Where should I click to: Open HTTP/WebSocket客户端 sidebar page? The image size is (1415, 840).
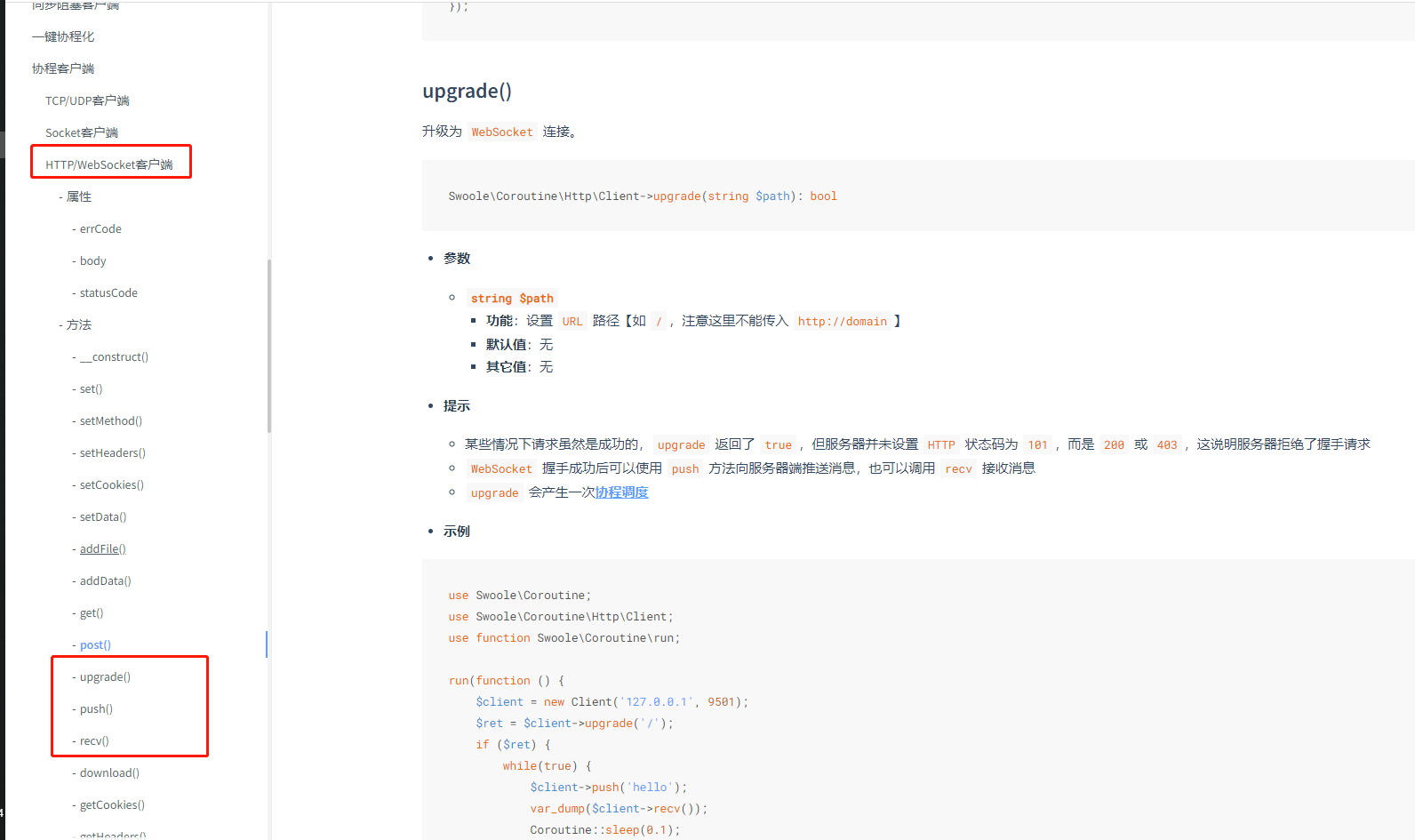click(109, 164)
